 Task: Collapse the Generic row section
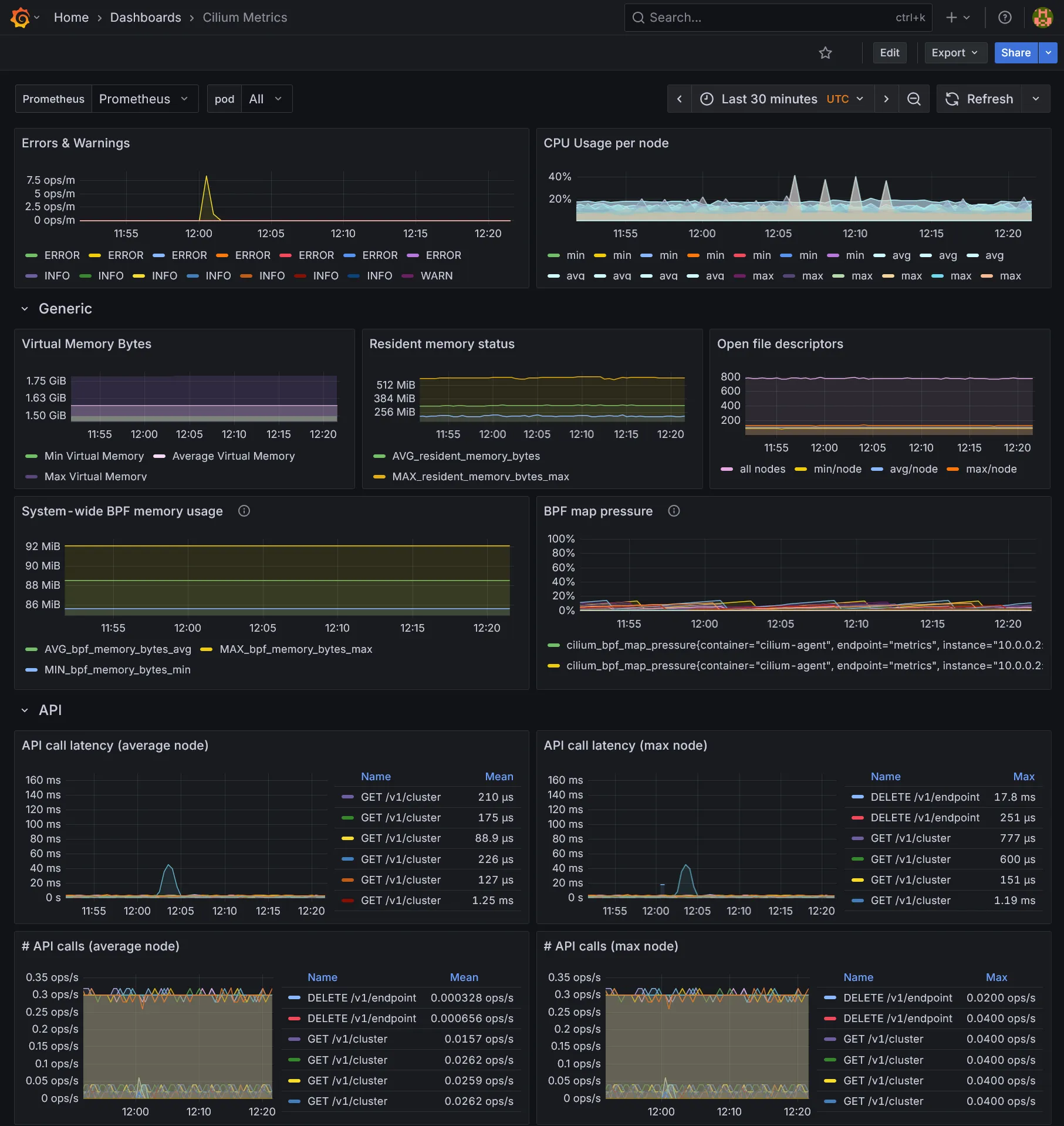[x=25, y=309]
